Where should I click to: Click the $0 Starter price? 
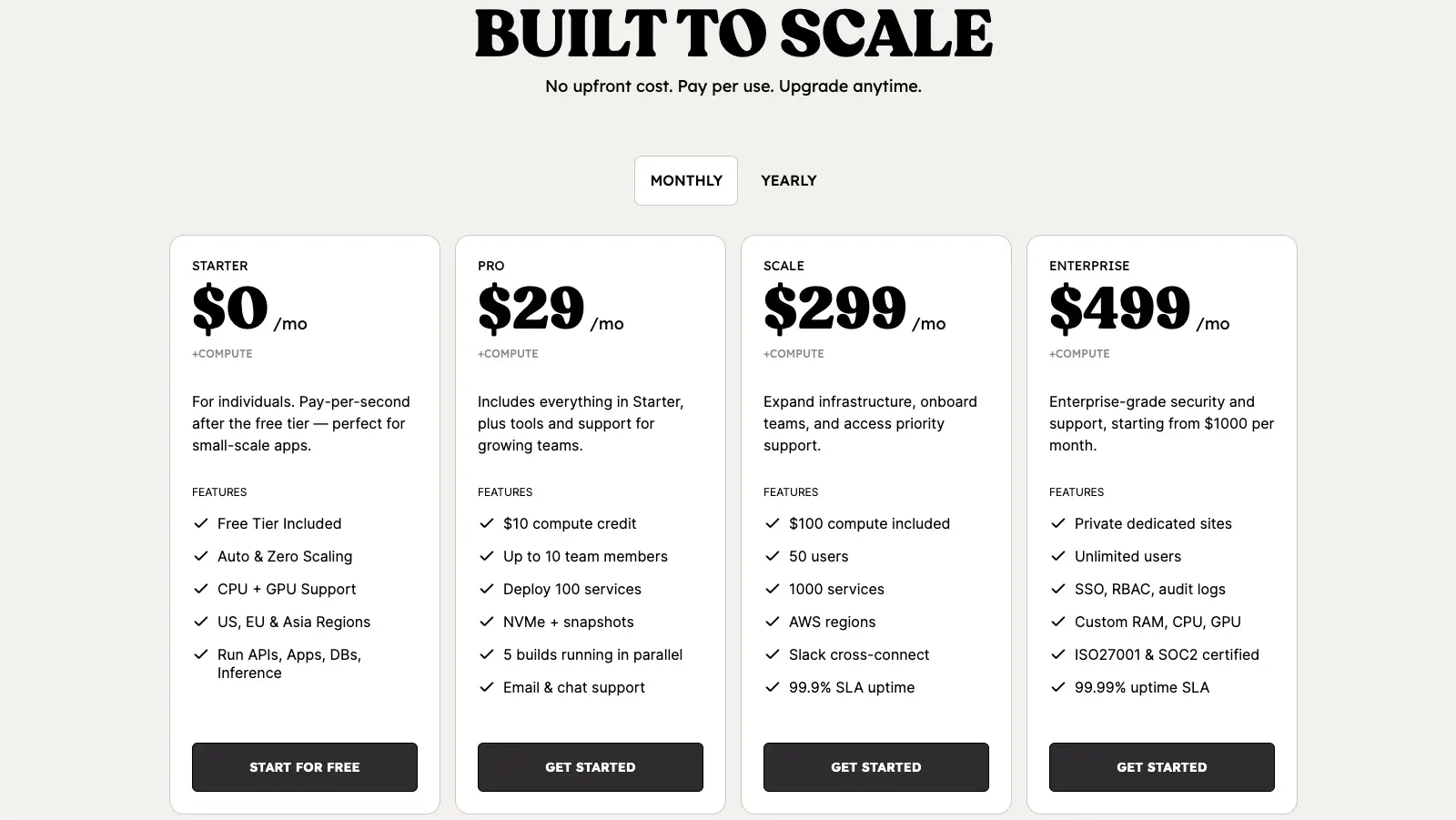tap(230, 308)
